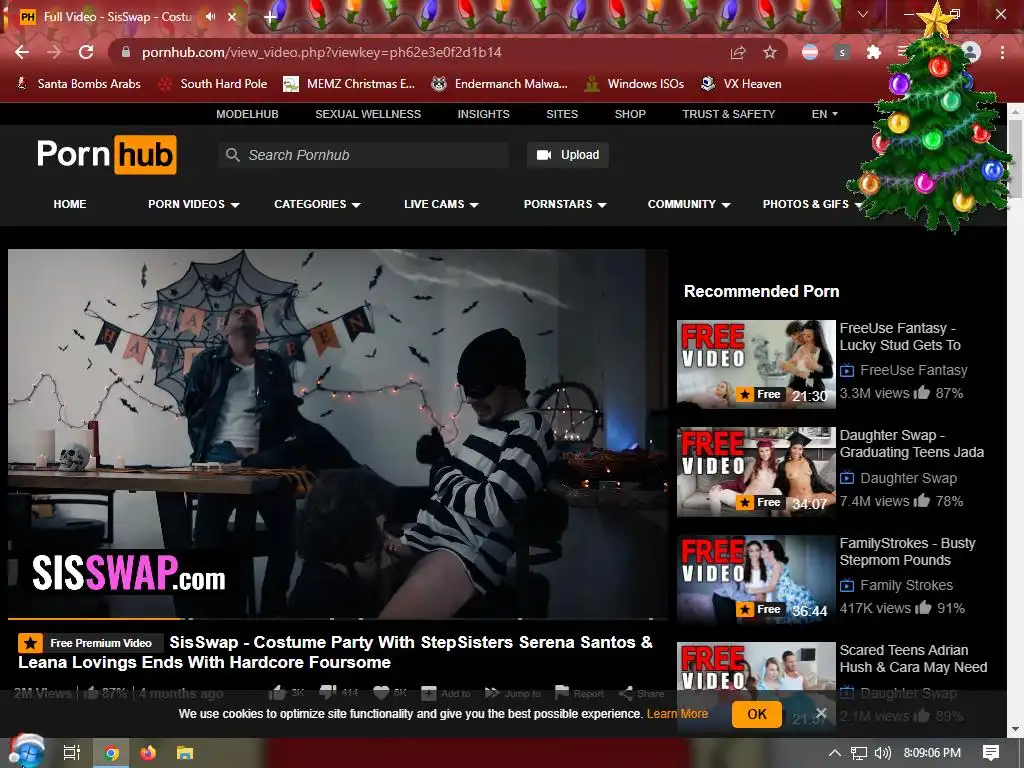Expand the EN language dropdown
This screenshot has width=1024, height=768.
pos(824,114)
